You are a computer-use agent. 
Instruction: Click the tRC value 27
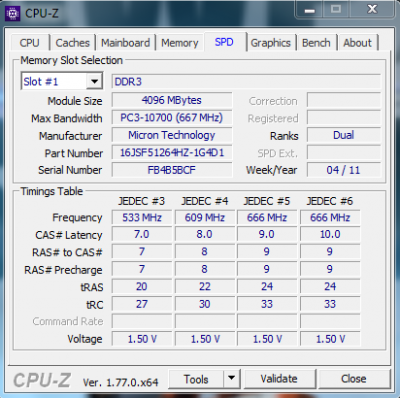pos(142,304)
